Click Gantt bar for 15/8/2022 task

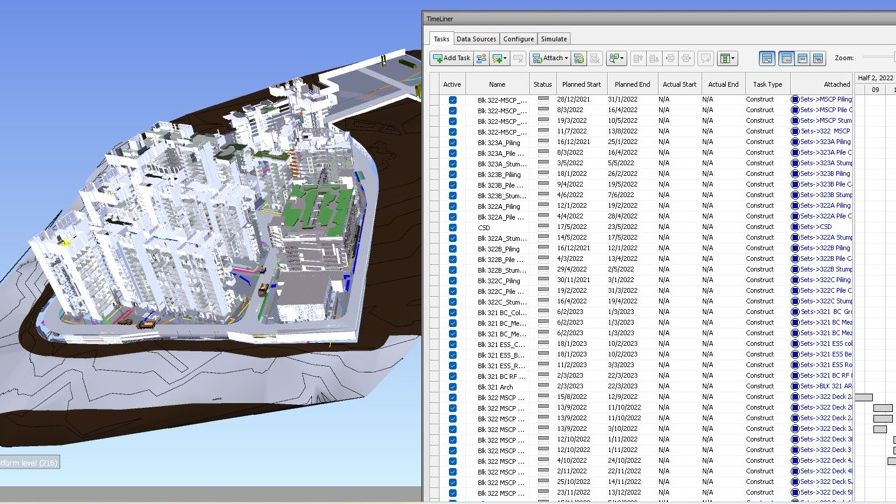863,397
